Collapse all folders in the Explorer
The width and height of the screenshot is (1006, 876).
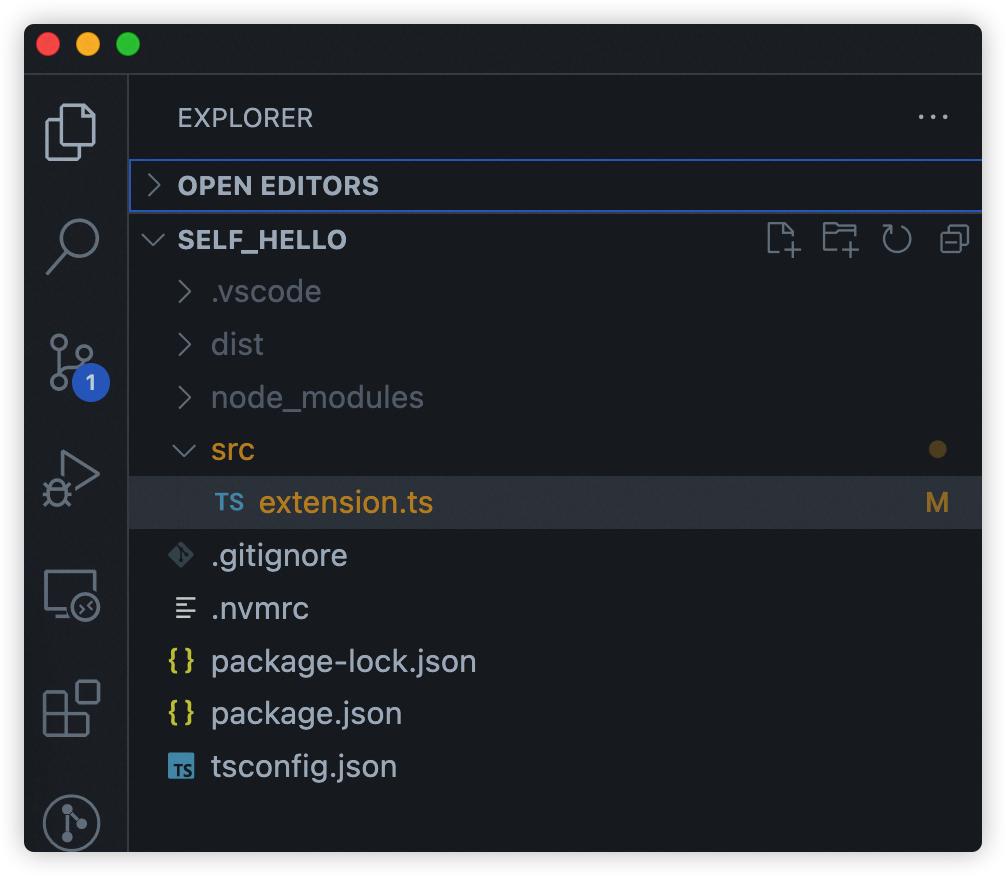(x=953, y=239)
